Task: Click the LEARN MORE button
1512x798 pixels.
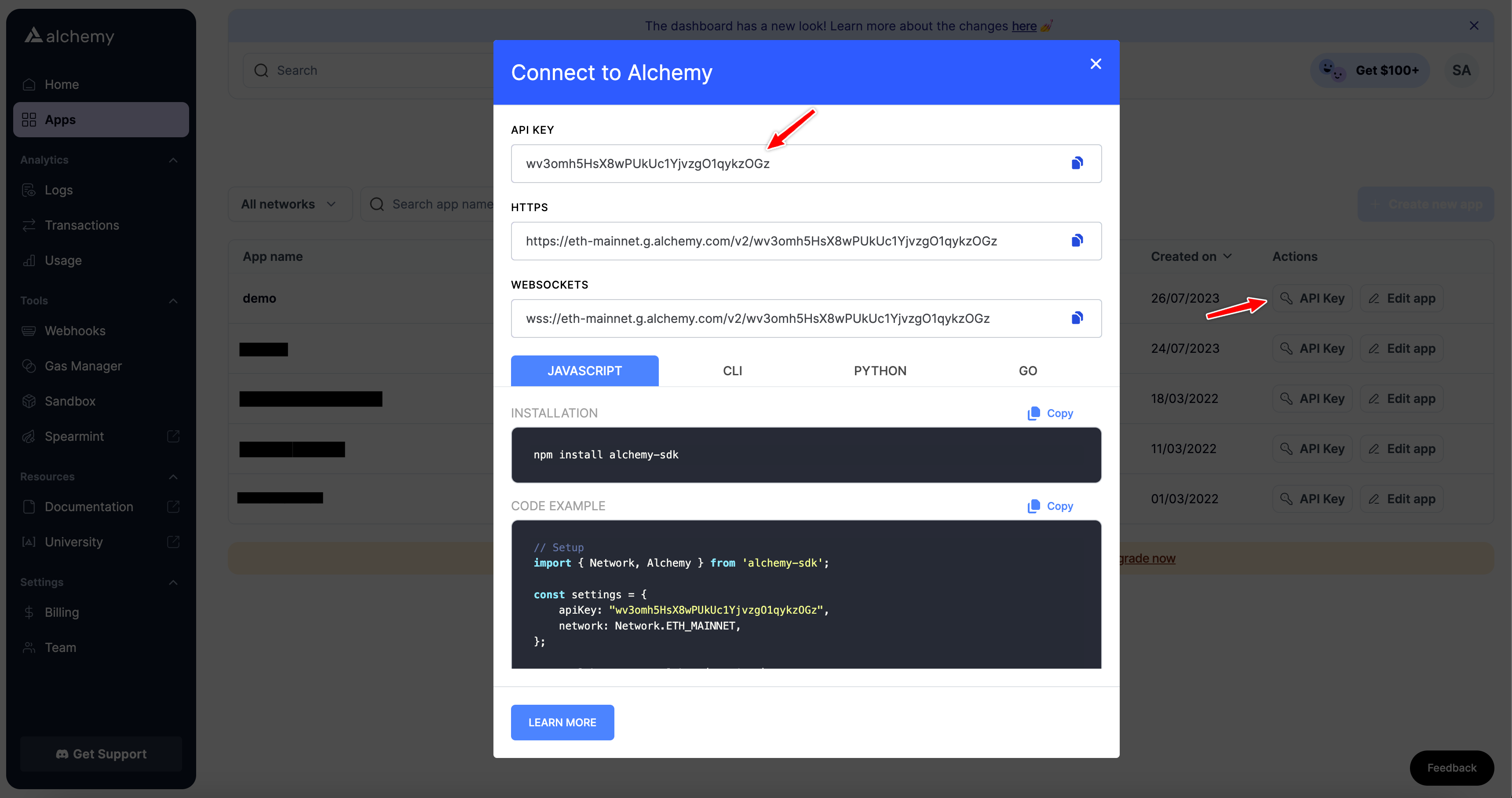Action: pos(562,722)
